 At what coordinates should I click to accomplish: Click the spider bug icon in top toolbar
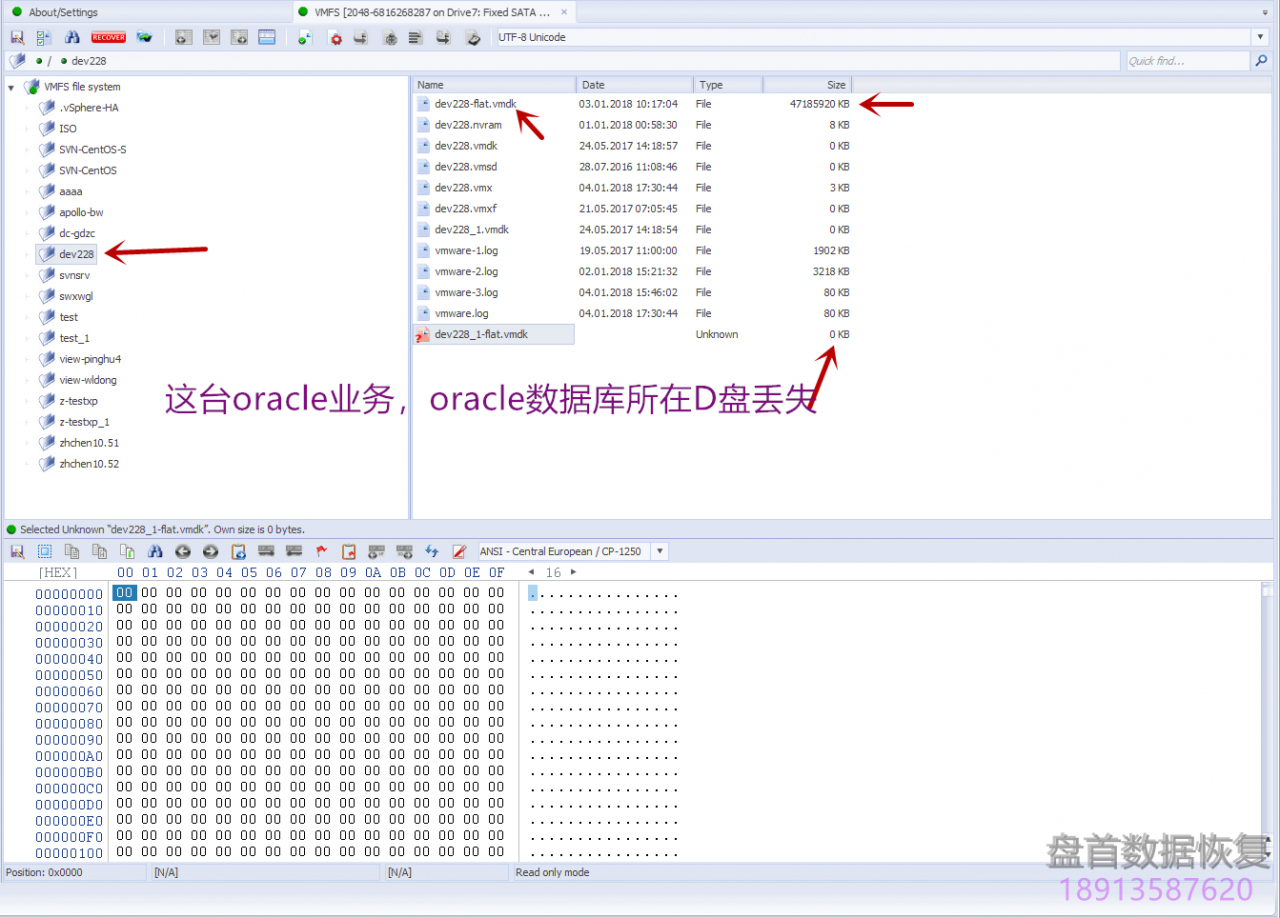tap(389, 38)
